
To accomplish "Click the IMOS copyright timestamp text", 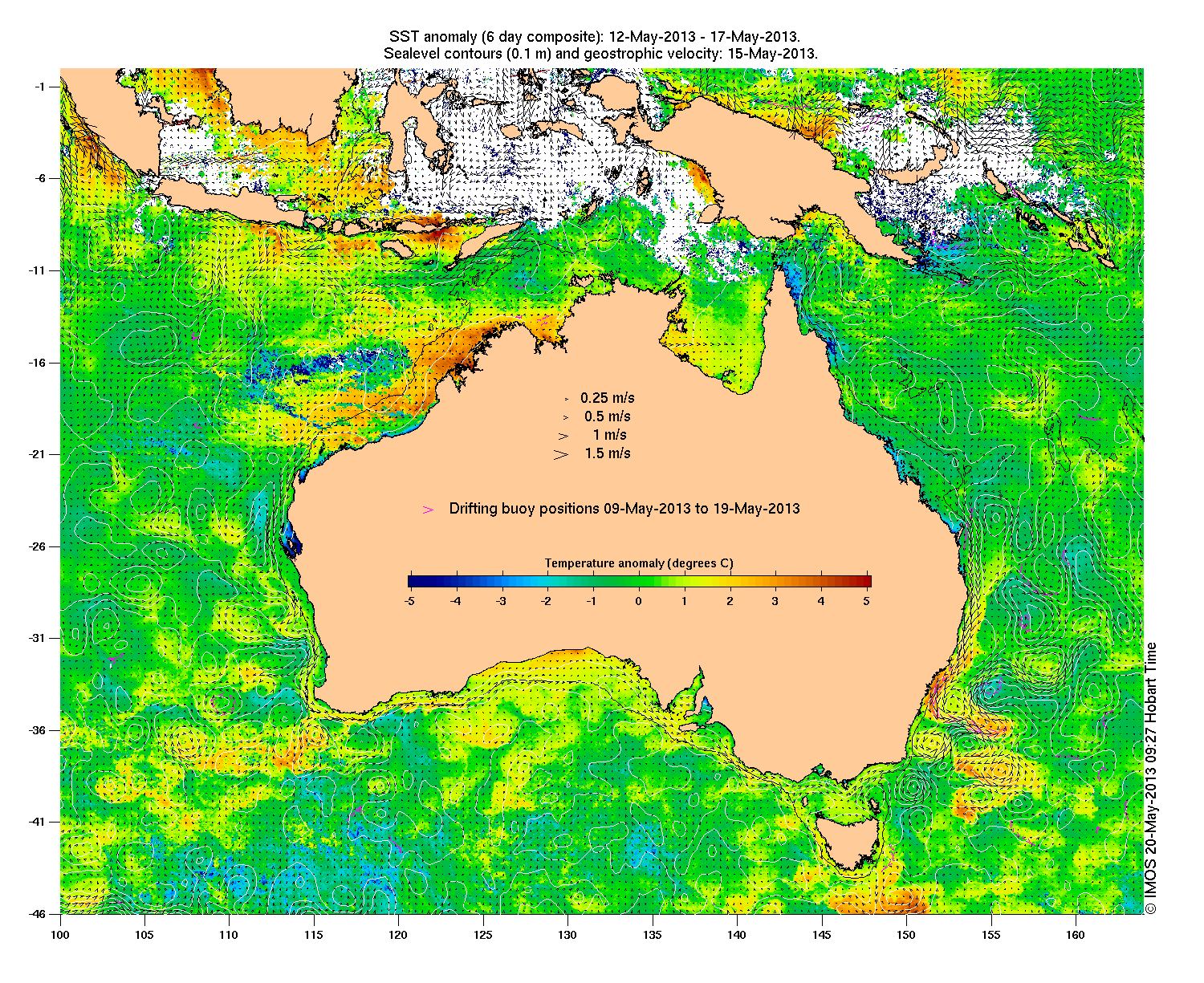I will (x=1151, y=778).
